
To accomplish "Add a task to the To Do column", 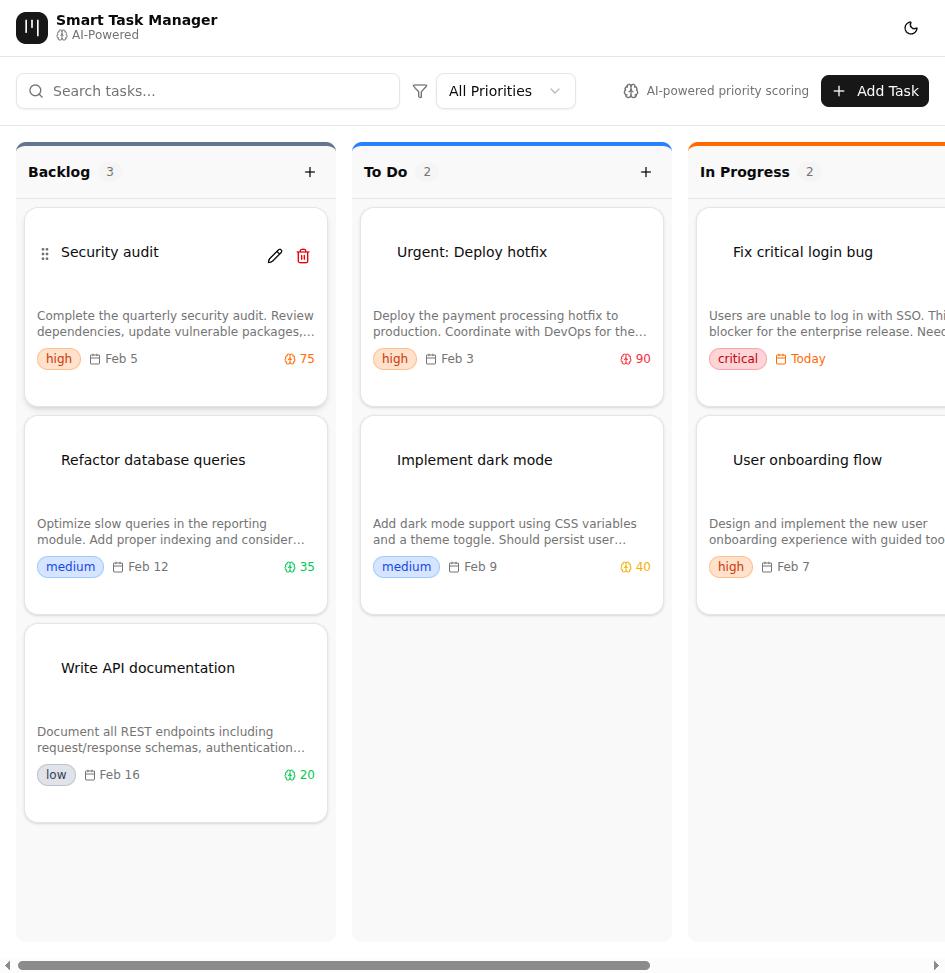I will click(646, 171).
